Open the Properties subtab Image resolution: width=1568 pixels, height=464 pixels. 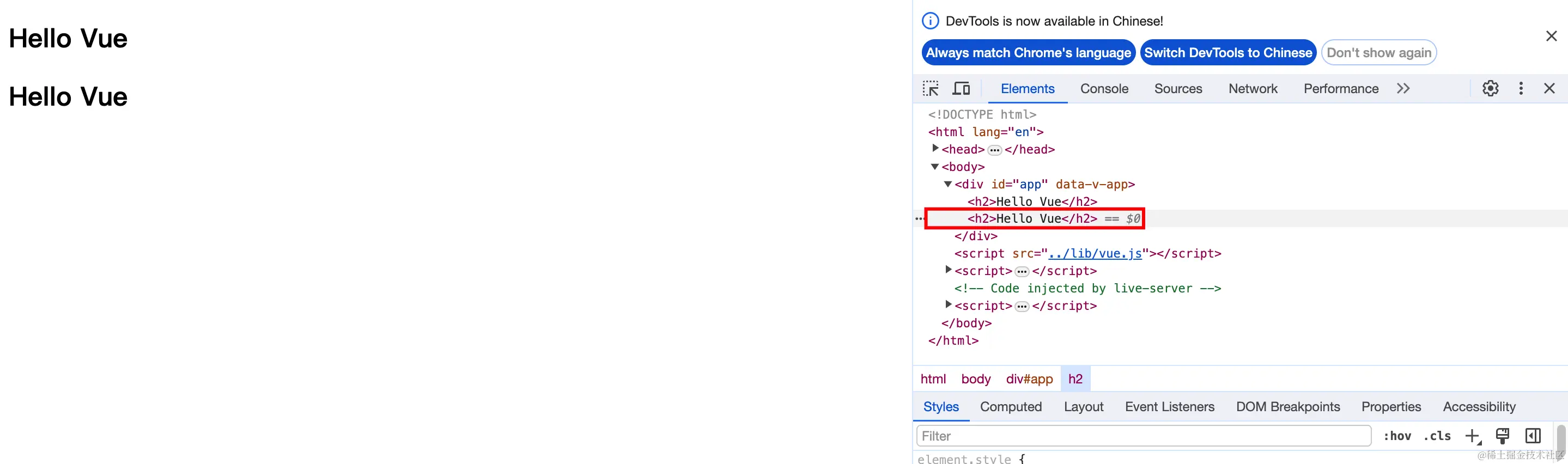click(x=1391, y=407)
